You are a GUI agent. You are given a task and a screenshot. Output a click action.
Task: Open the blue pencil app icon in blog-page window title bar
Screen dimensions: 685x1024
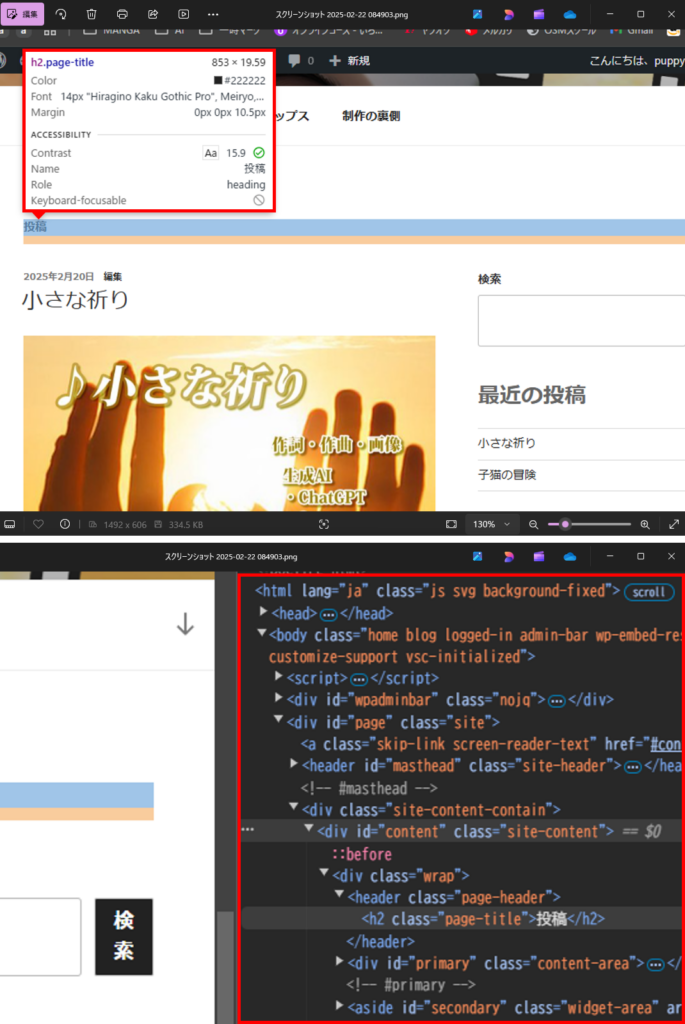(x=477, y=14)
